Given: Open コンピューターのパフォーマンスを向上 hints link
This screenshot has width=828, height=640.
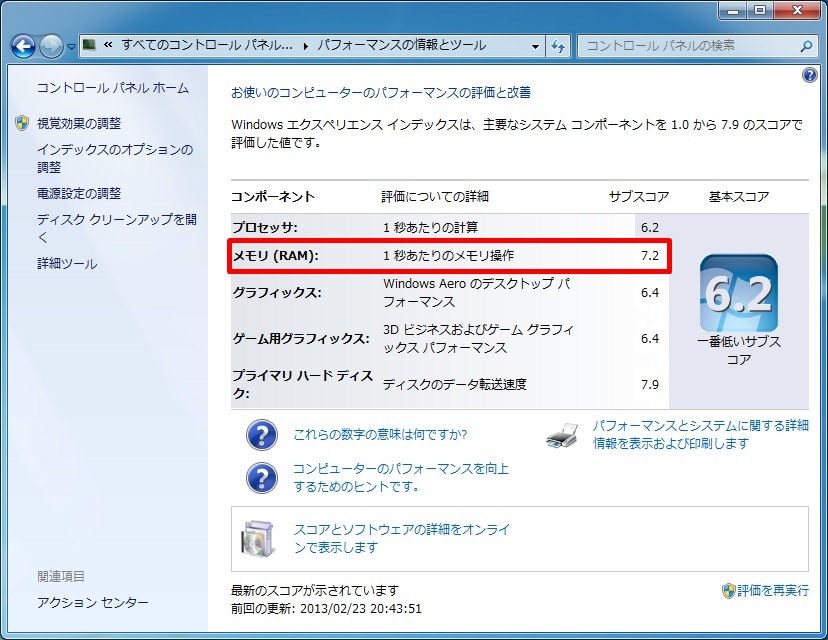Looking at the screenshot, I should pos(401,477).
